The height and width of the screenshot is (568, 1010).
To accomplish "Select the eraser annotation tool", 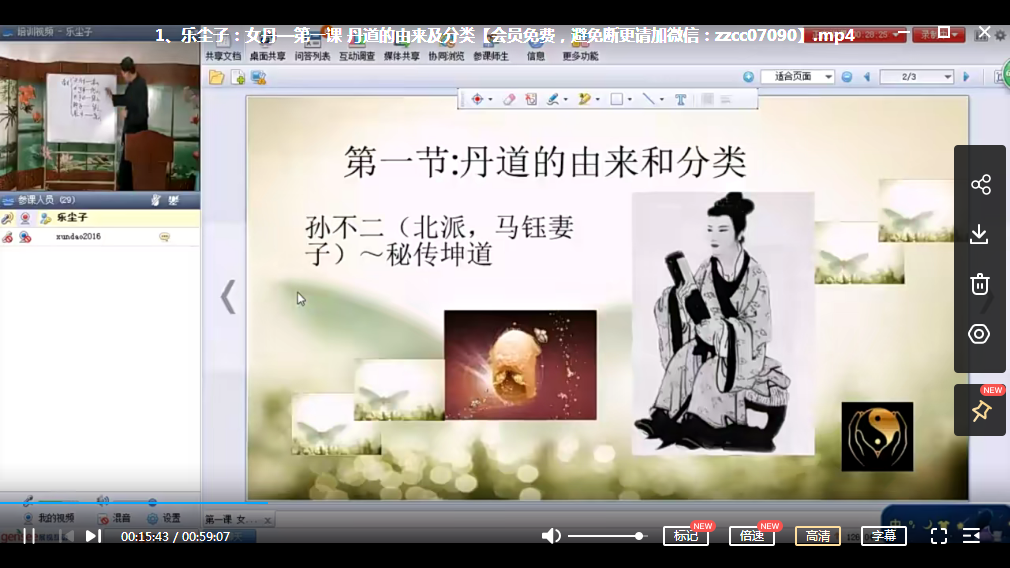I will (x=509, y=99).
